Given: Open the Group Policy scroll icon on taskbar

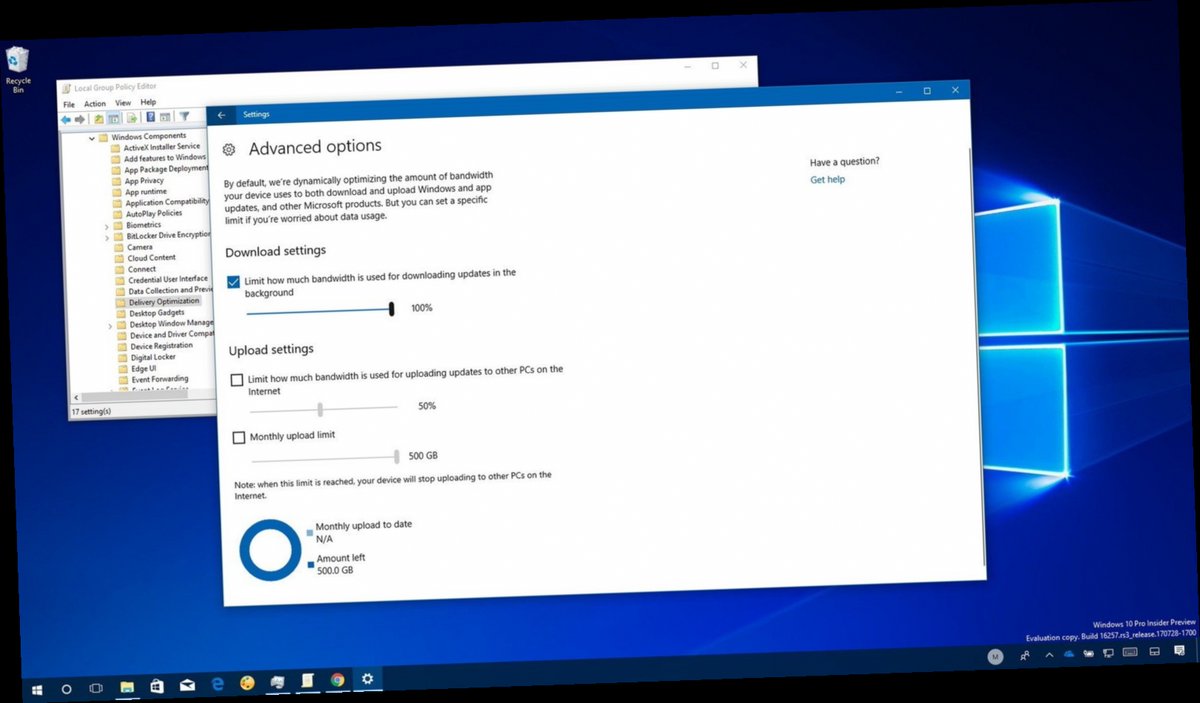Looking at the screenshot, I should coord(308,681).
